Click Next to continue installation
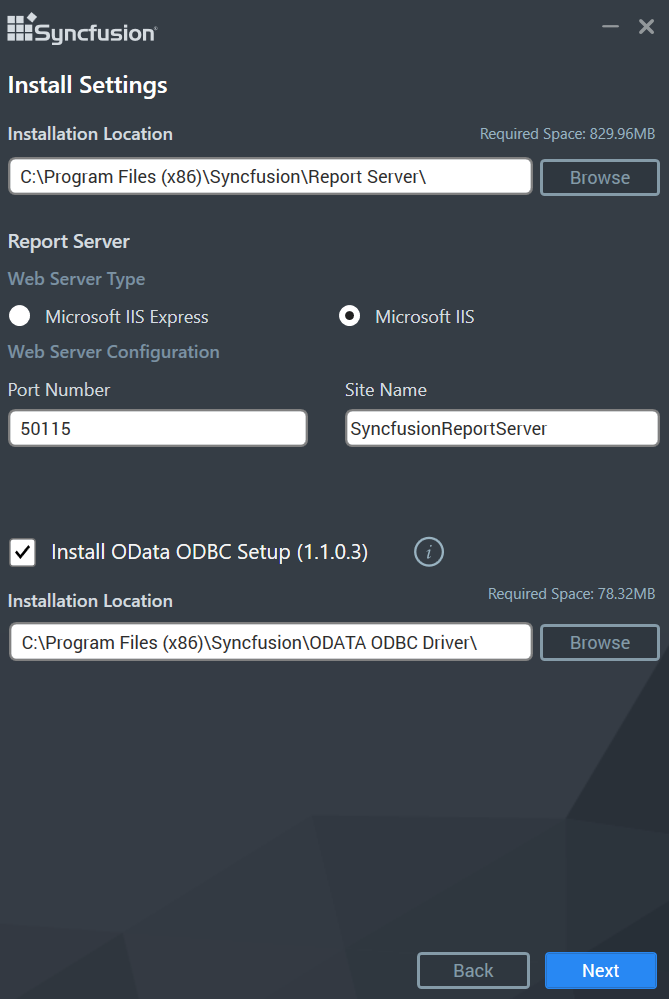 click(x=601, y=970)
